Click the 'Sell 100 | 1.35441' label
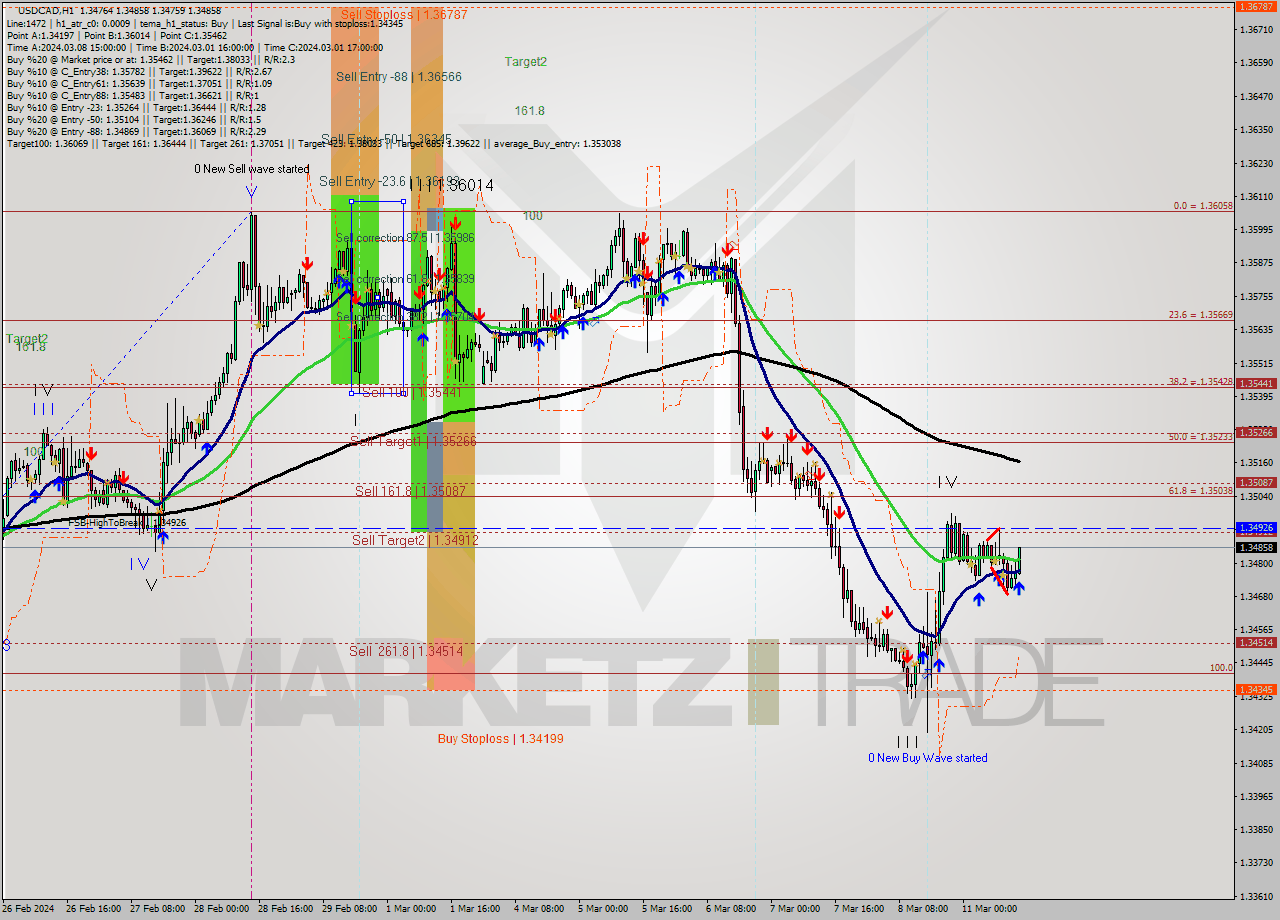 click(411, 393)
